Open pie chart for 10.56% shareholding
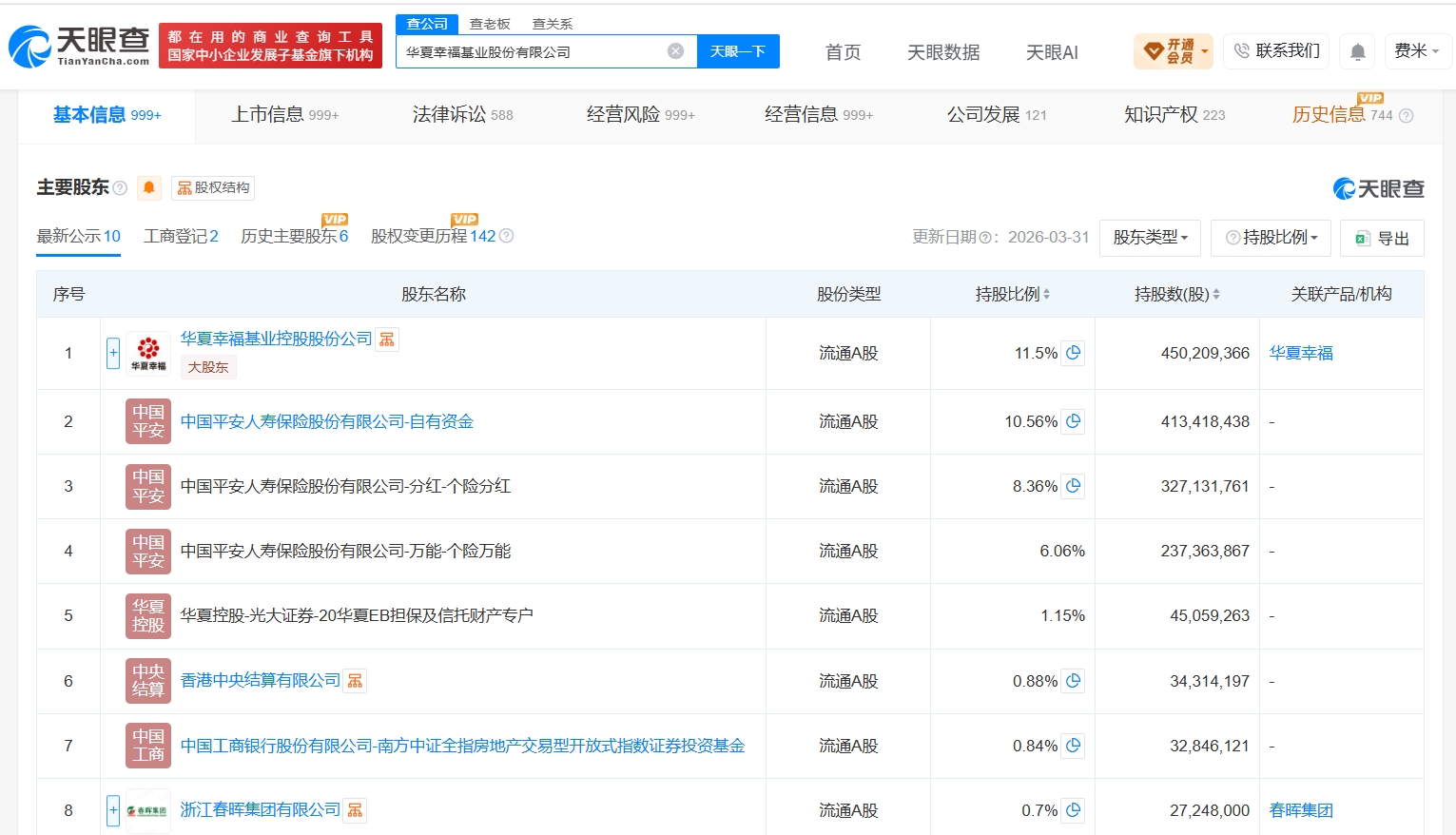Image resolution: width=1456 pixels, height=835 pixels. pos(1073,421)
